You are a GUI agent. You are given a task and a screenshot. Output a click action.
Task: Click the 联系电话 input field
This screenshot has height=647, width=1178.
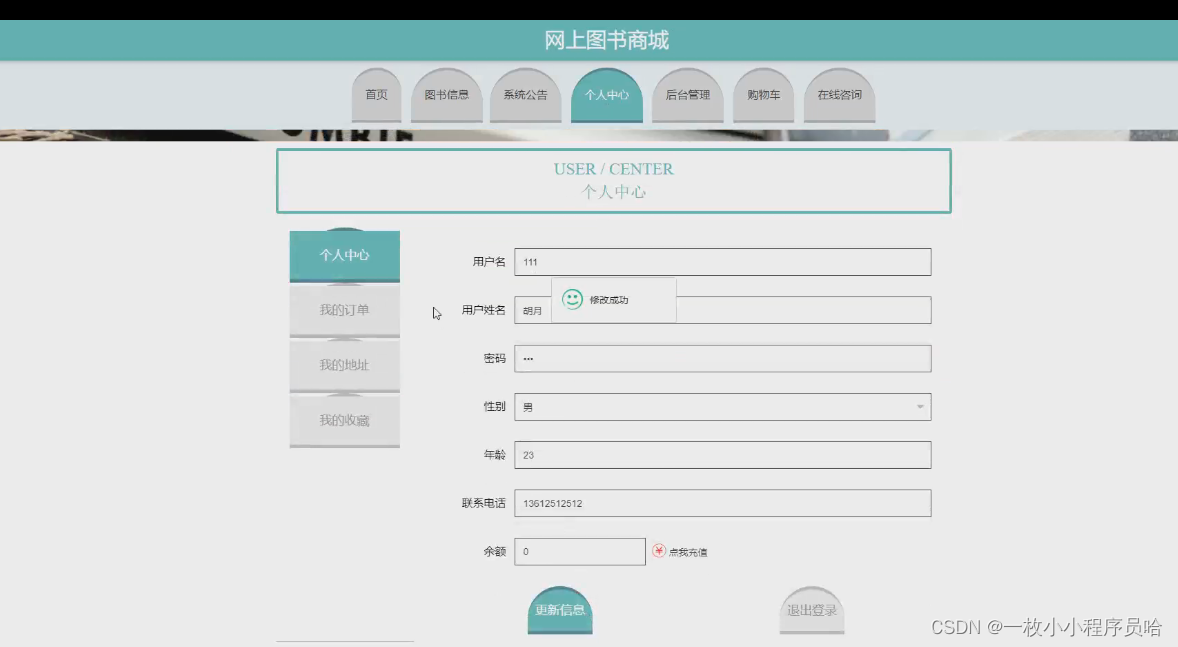(723, 503)
